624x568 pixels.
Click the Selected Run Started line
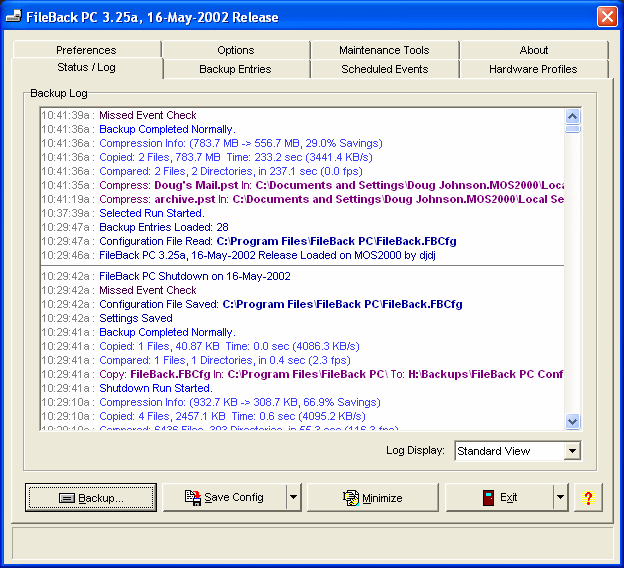[x=123, y=213]
